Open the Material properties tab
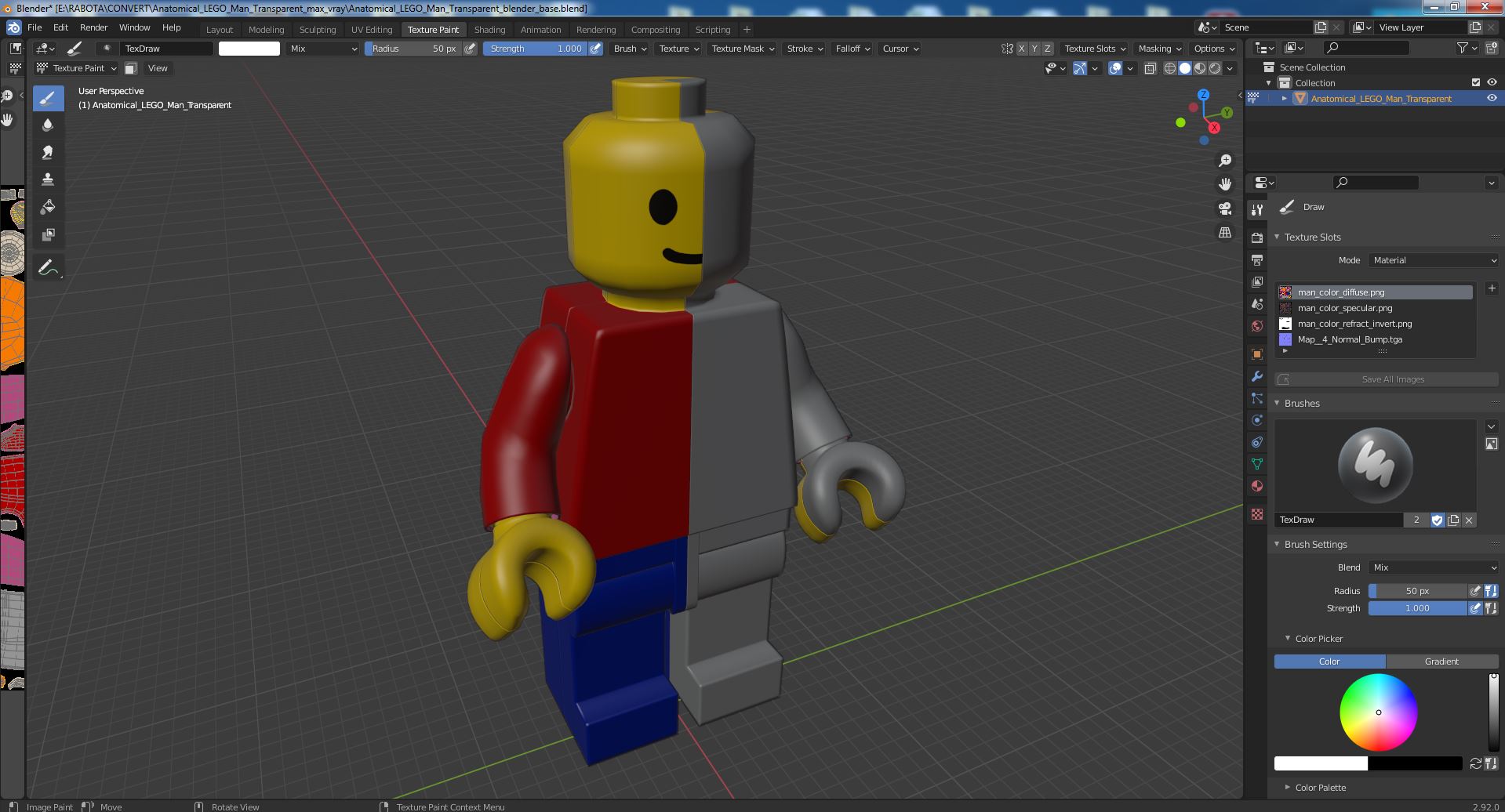Viewport: 1505px width, 812px height. (x=1257, y=486)
